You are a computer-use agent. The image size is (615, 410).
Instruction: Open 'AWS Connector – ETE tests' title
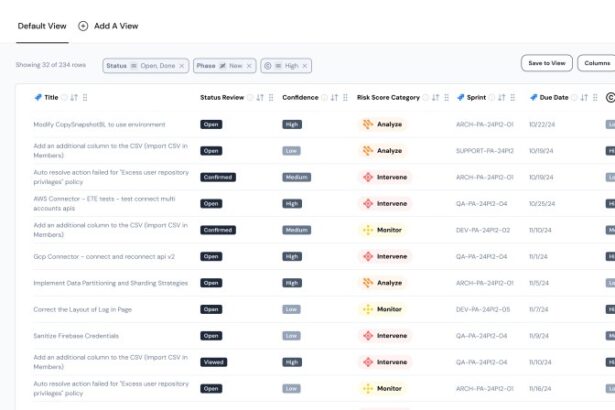click(x=104, y=204)
